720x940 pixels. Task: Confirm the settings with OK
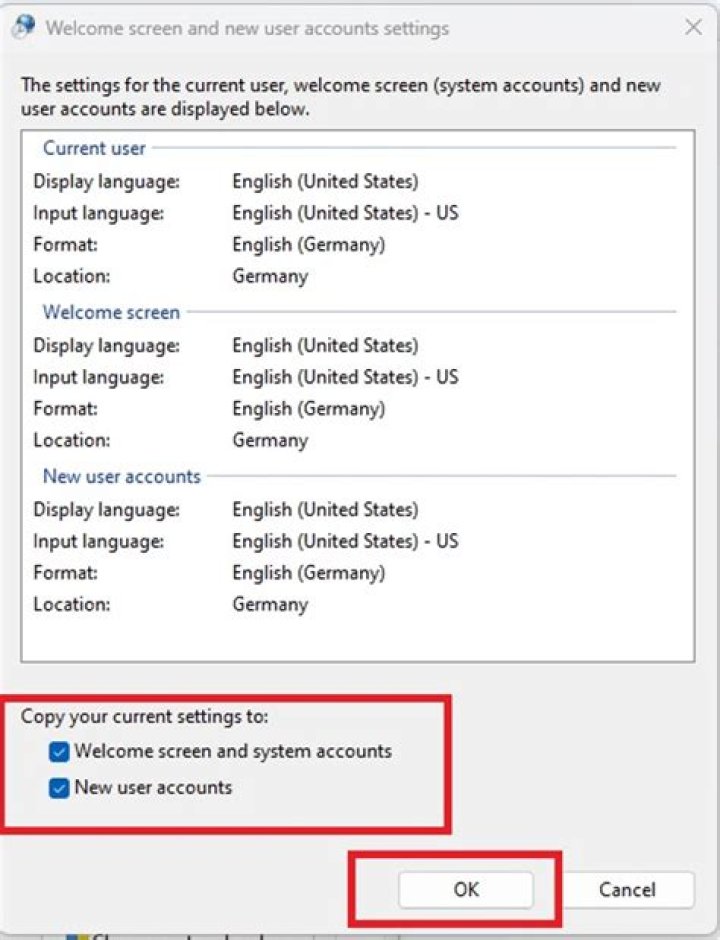coord(466,890)
